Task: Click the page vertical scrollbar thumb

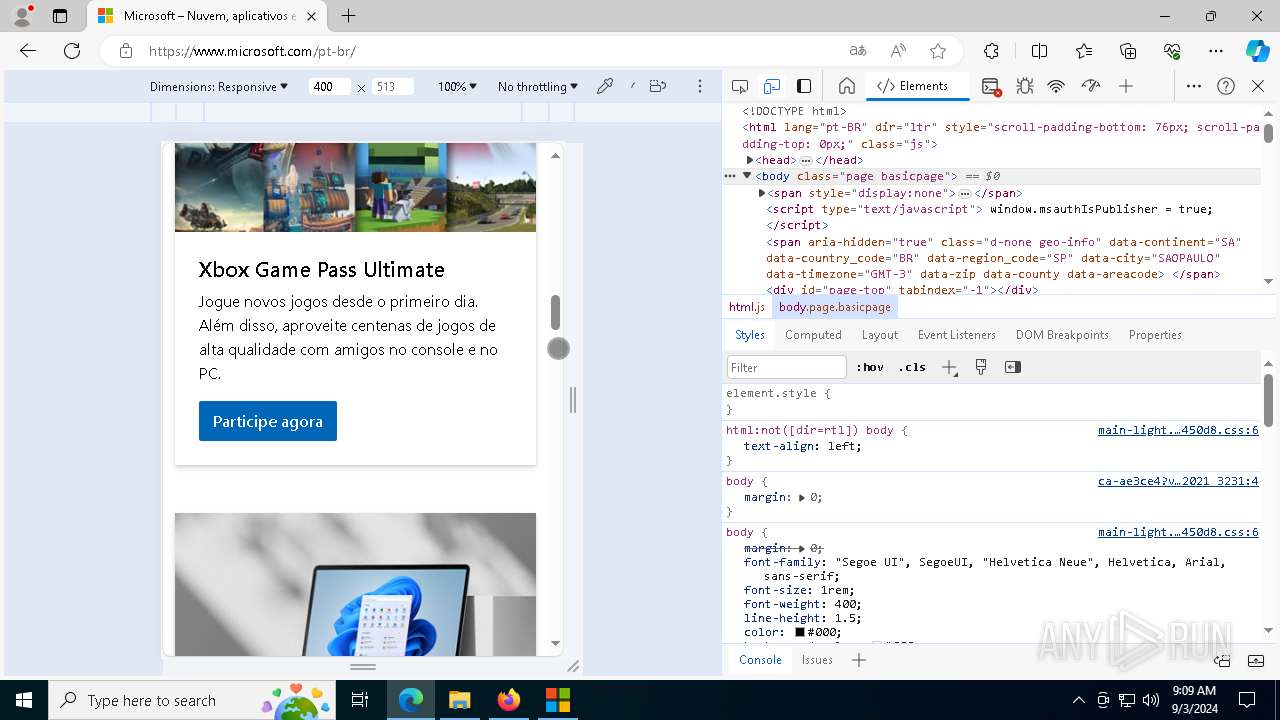Action: [x=555, y=312]
